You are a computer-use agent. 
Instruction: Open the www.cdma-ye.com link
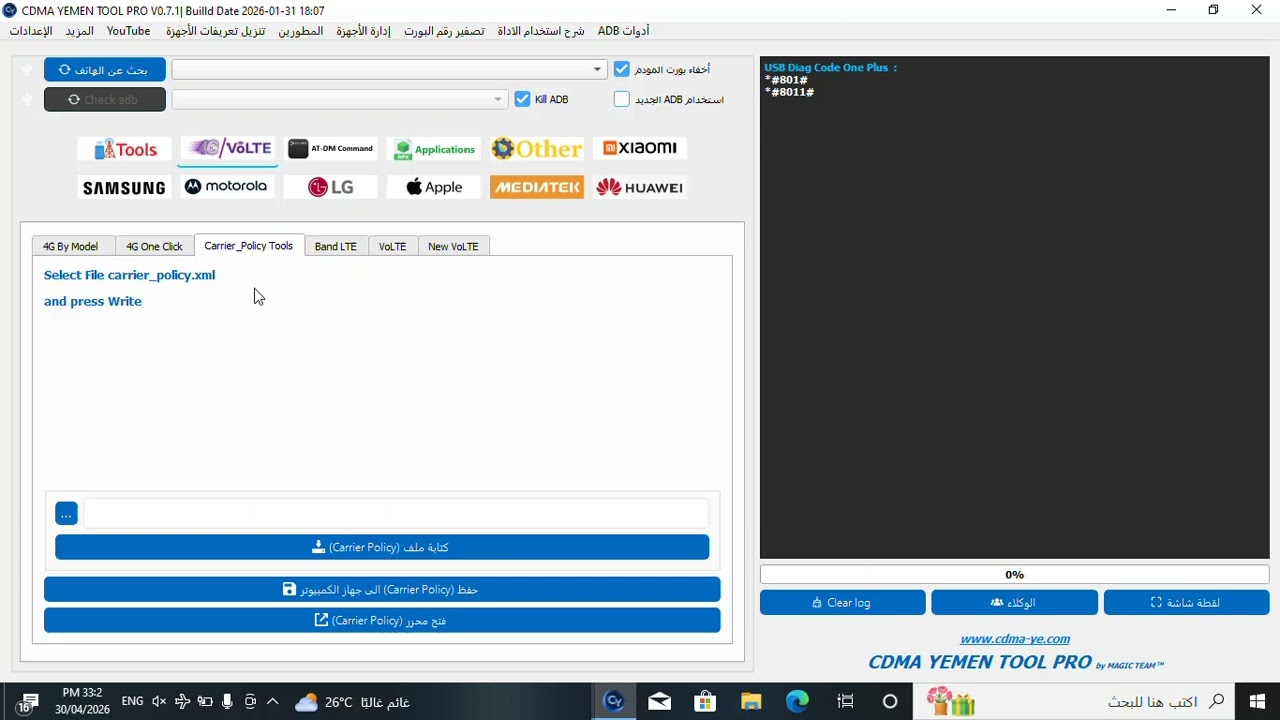click(1014, 639)
